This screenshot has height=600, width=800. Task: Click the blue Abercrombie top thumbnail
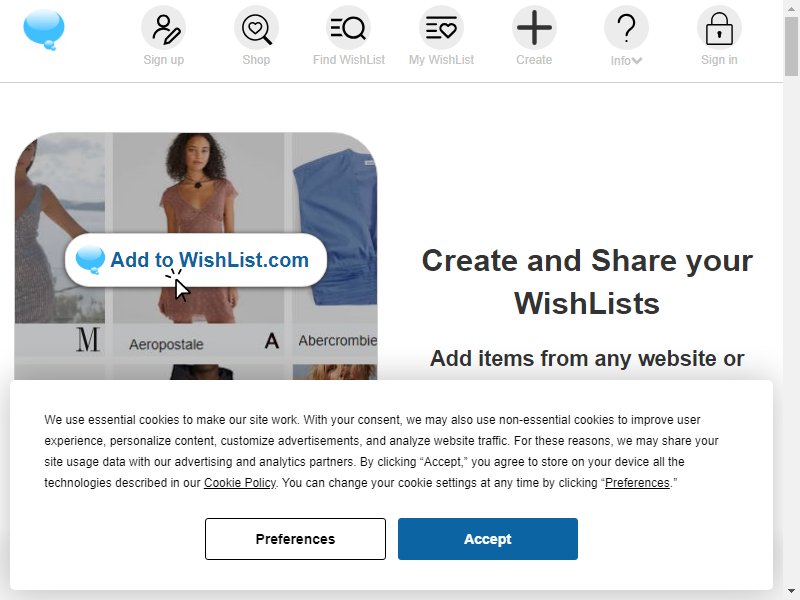coord(335,228)
